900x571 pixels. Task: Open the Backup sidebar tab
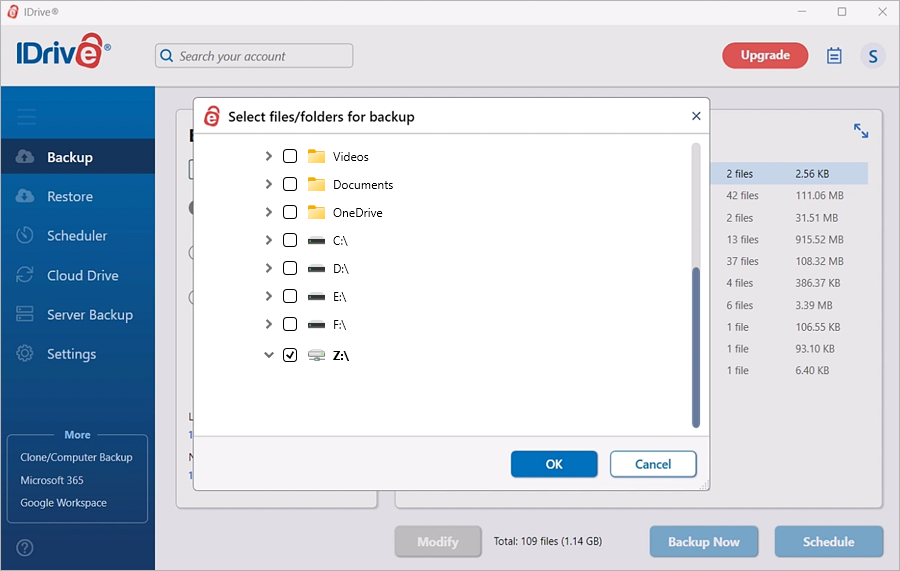78,157
